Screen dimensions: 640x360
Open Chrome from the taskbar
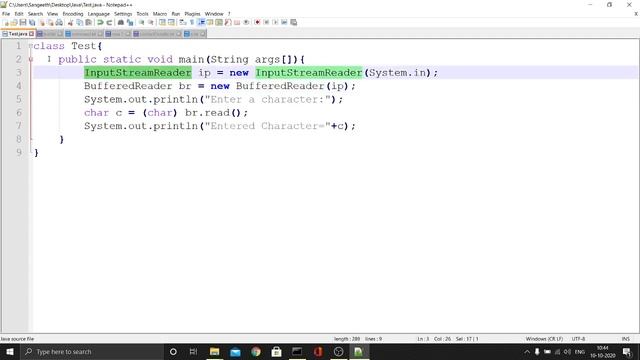(256, 351)
